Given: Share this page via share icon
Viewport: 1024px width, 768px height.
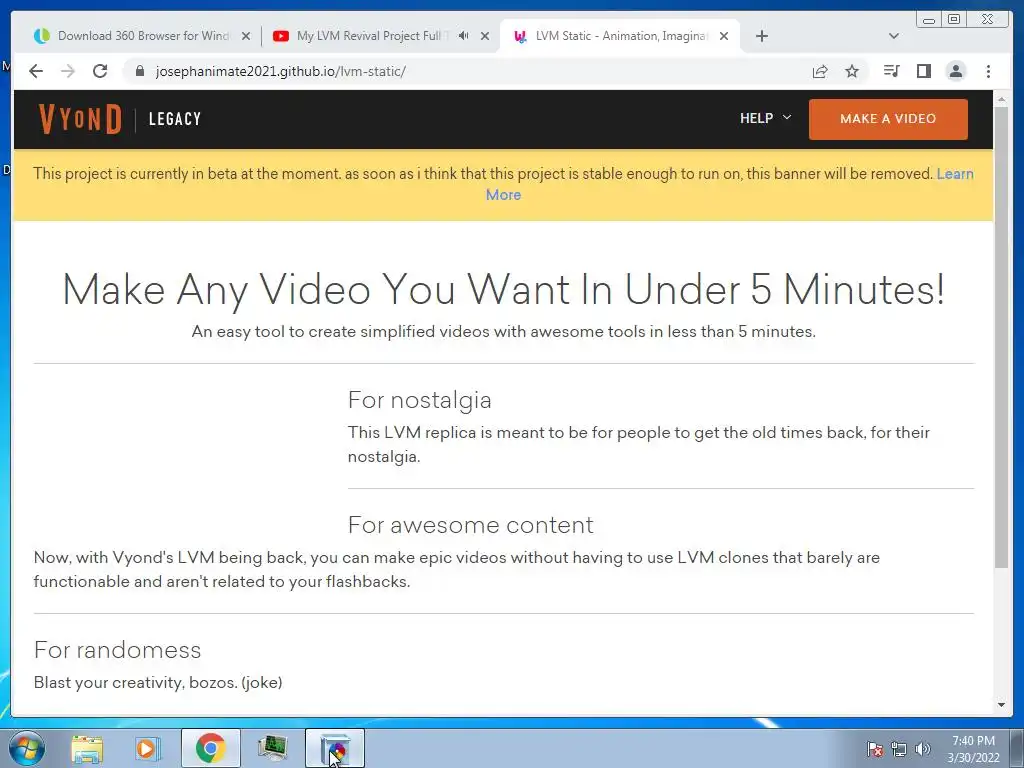Looking at the screenshot, I should click(820, 71).
